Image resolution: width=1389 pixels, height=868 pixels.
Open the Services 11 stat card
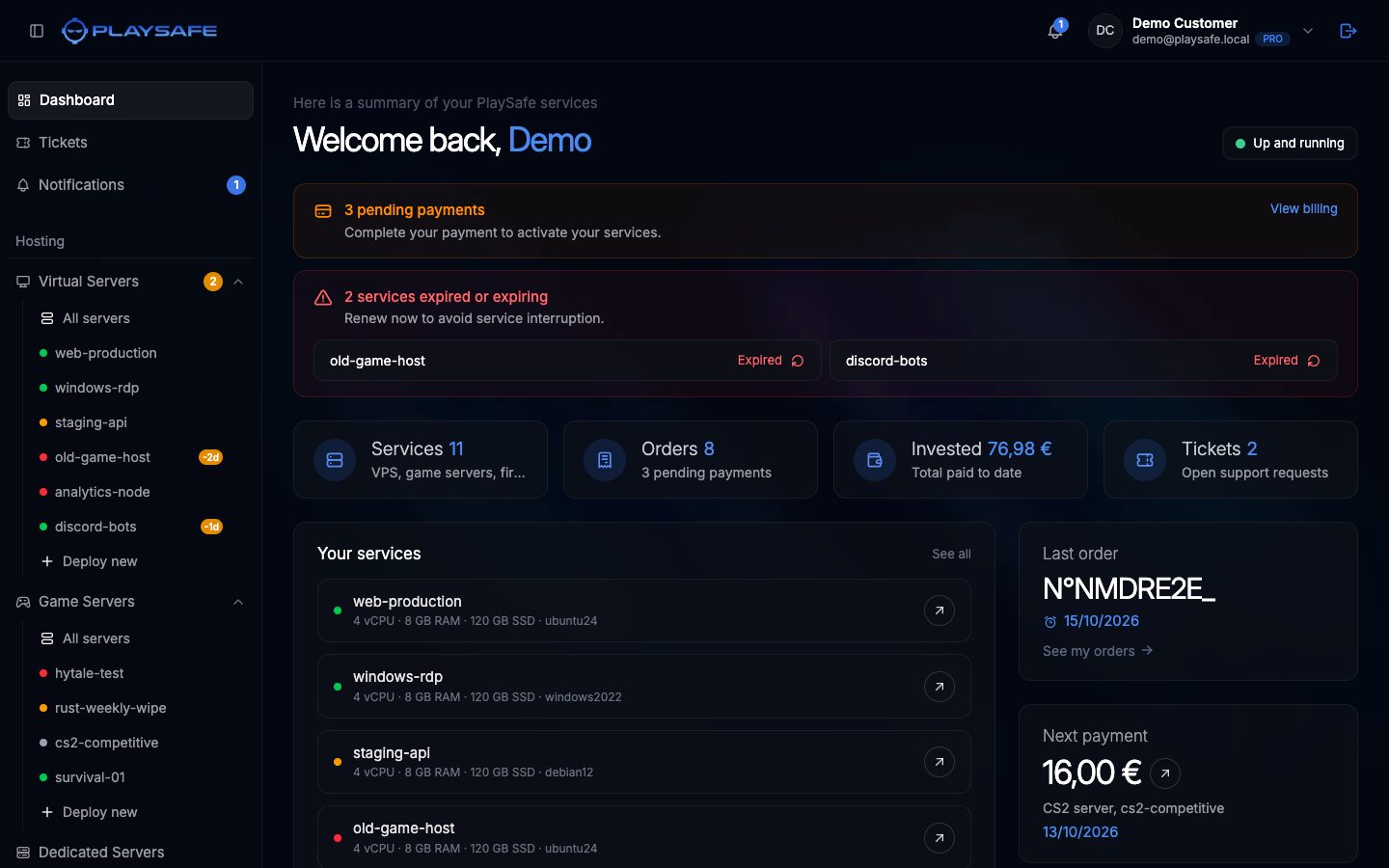(x=421, y=460)
